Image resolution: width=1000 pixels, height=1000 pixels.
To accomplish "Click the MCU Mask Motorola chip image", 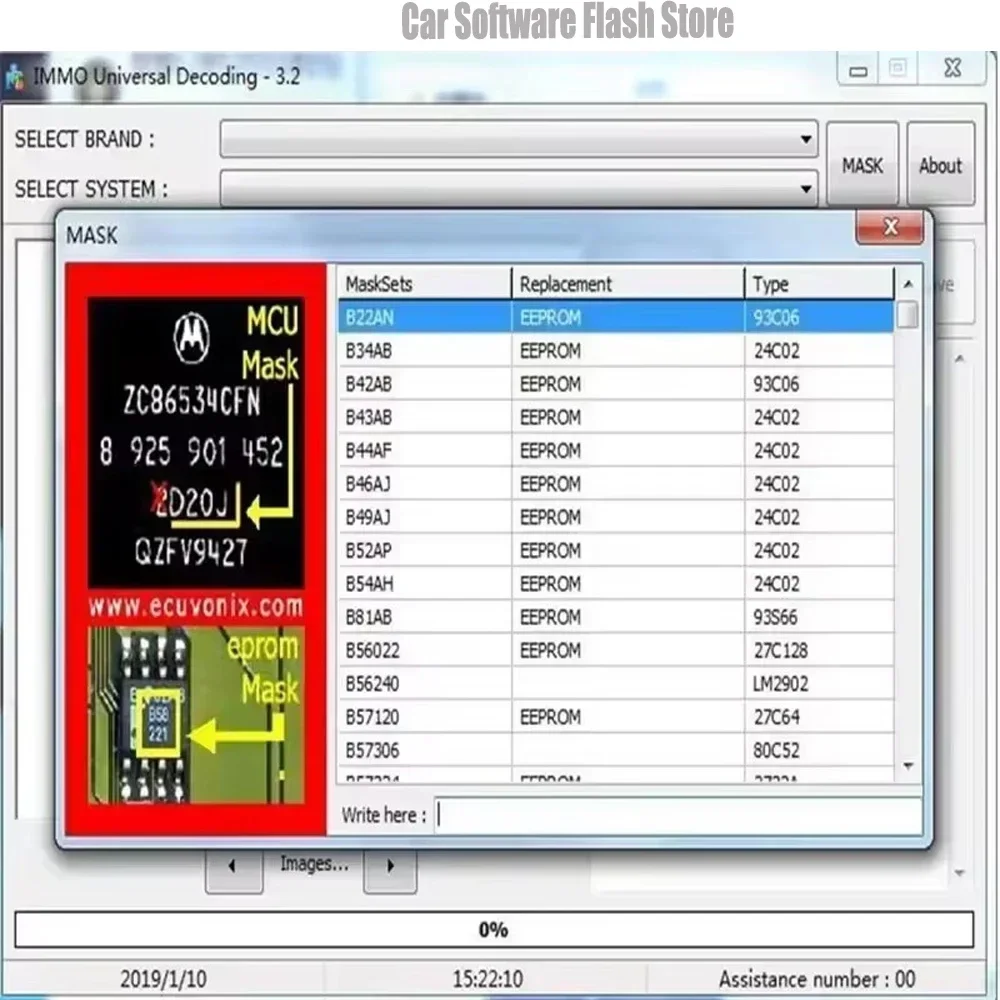I will tap(196, 441).
